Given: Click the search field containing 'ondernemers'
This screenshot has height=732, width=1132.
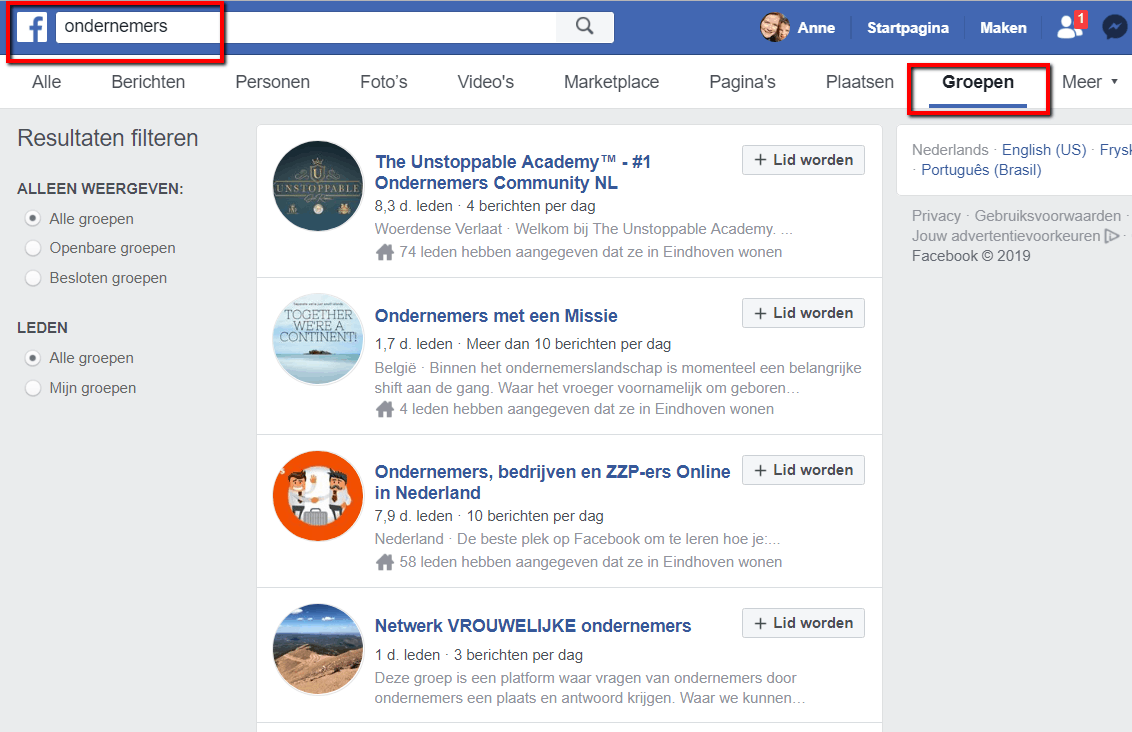Looking at the screenshot, I should (306, 27).
